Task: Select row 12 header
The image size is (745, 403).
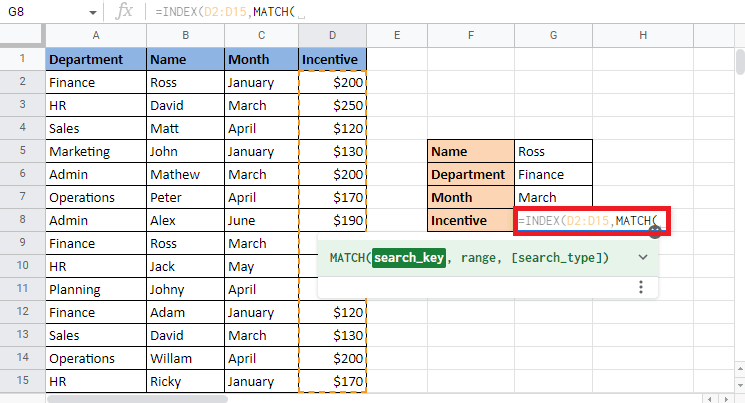Action: (x=22, y=312)
